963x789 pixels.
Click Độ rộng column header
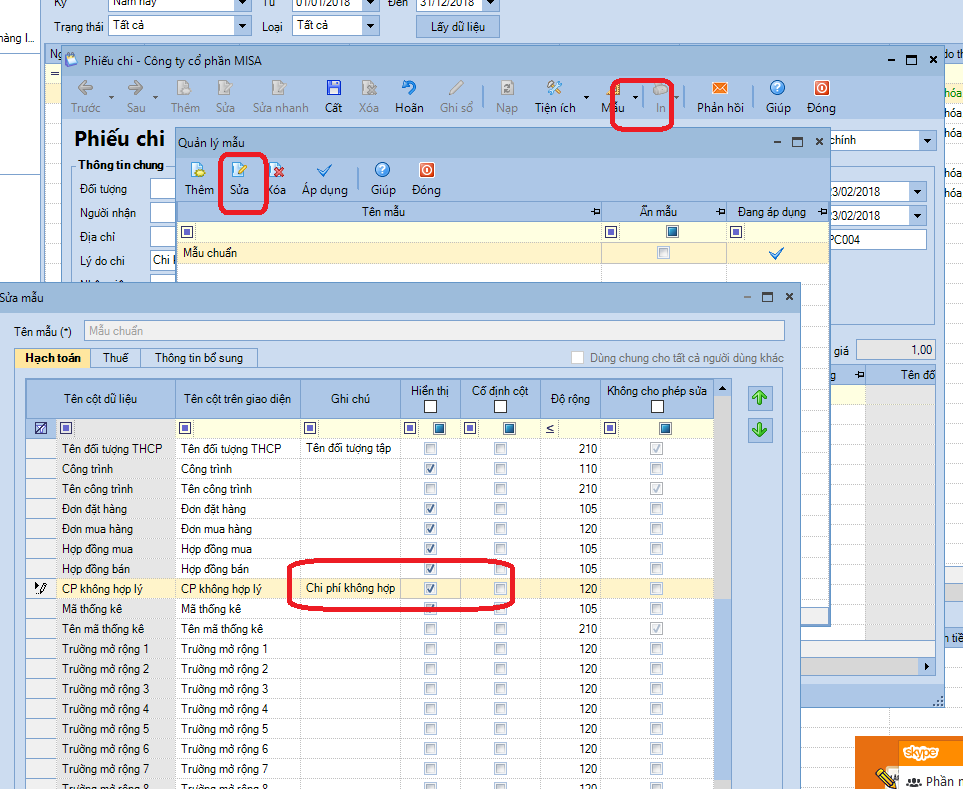click(570, 399)
